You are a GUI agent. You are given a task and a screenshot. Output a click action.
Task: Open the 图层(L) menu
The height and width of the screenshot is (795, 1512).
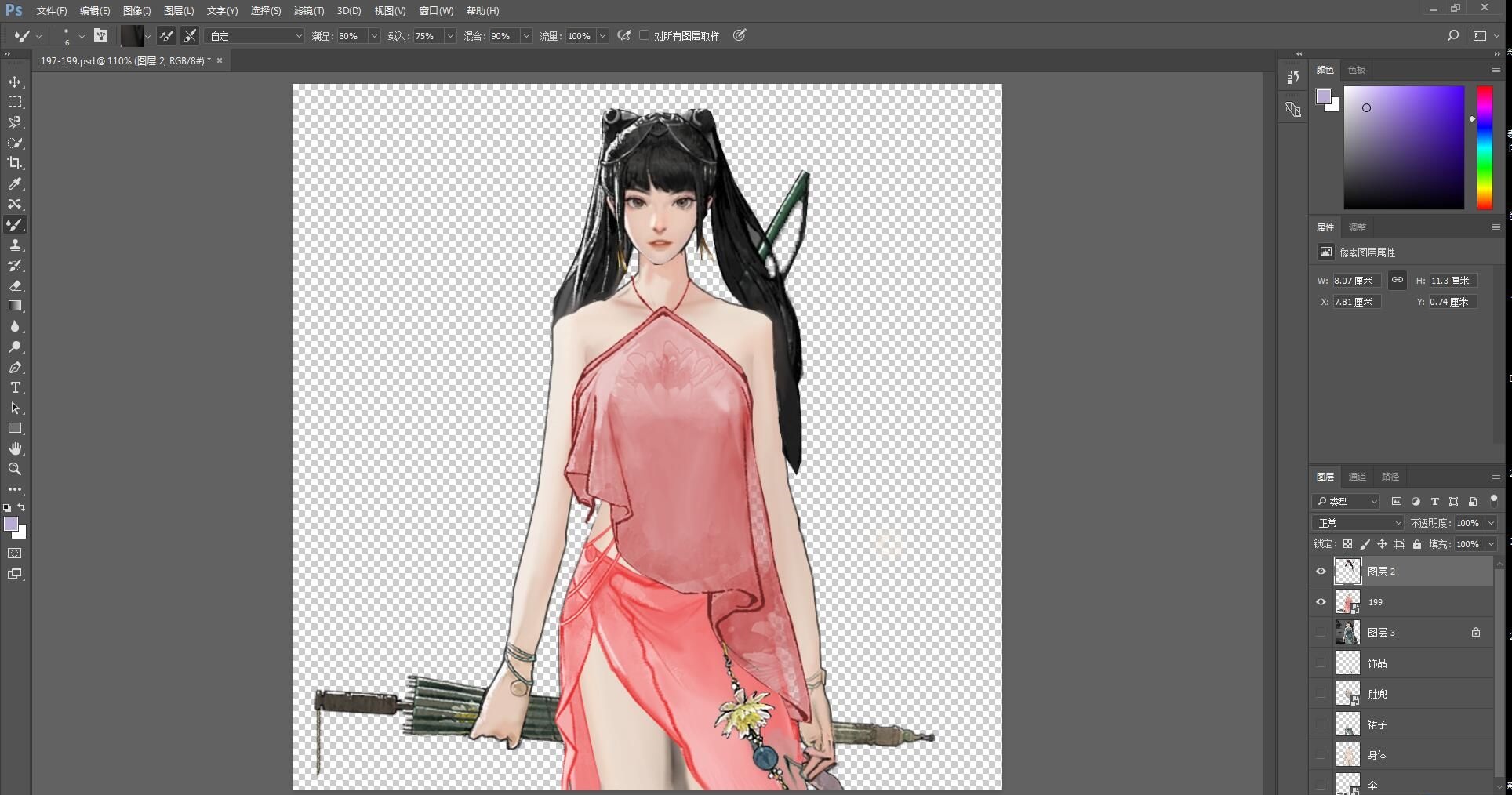[x=179, y=11]
